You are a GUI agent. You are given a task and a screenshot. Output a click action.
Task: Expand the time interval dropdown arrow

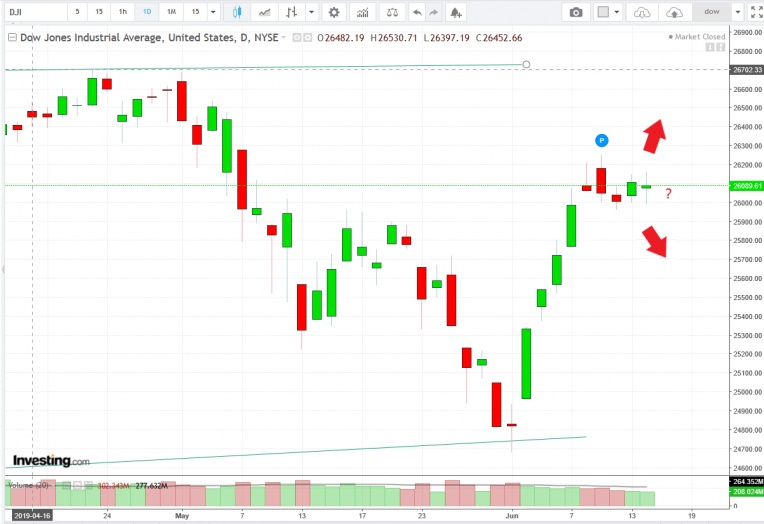pos(213,12)
